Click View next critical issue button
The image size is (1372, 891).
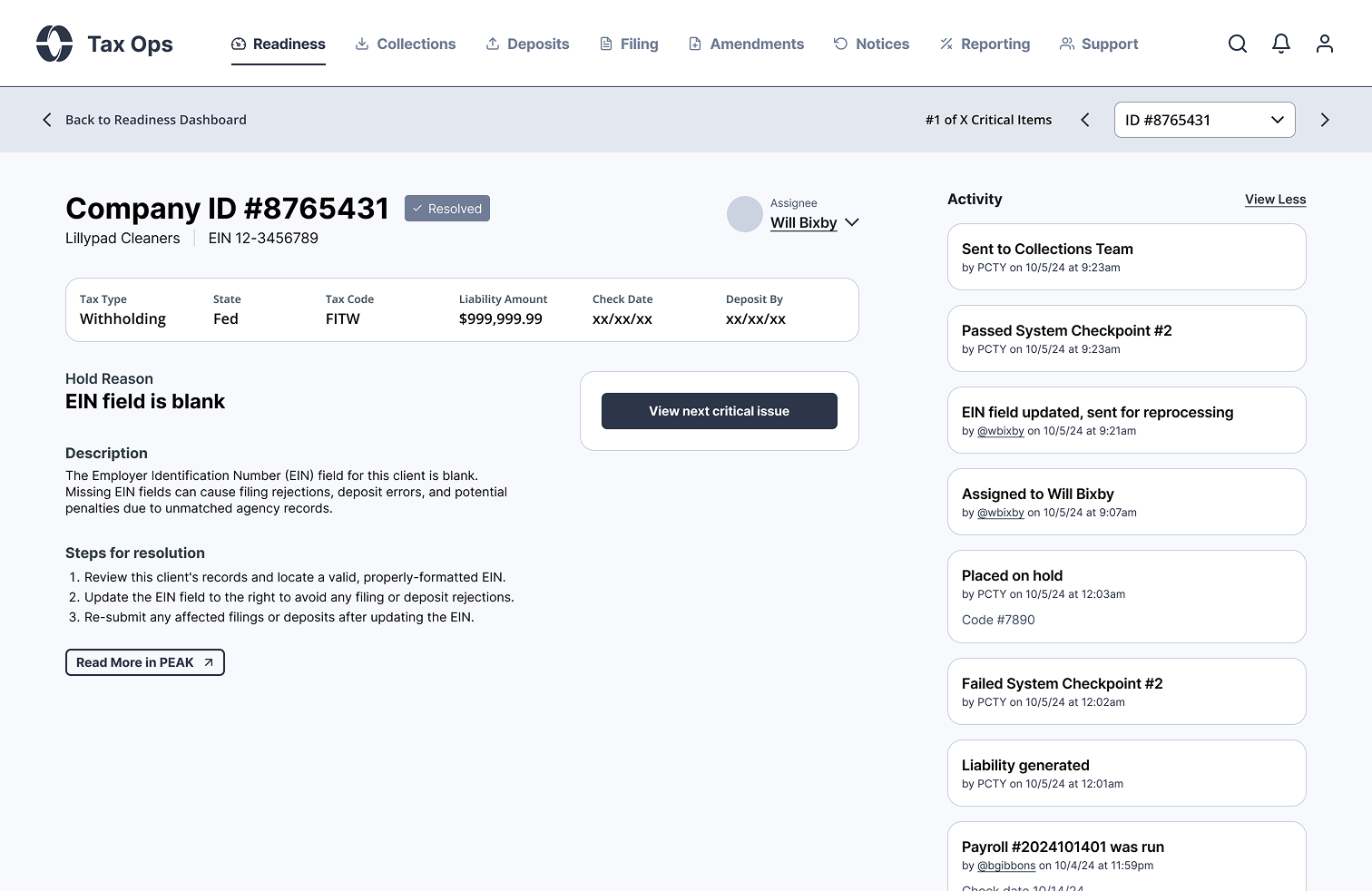[719, 411]
